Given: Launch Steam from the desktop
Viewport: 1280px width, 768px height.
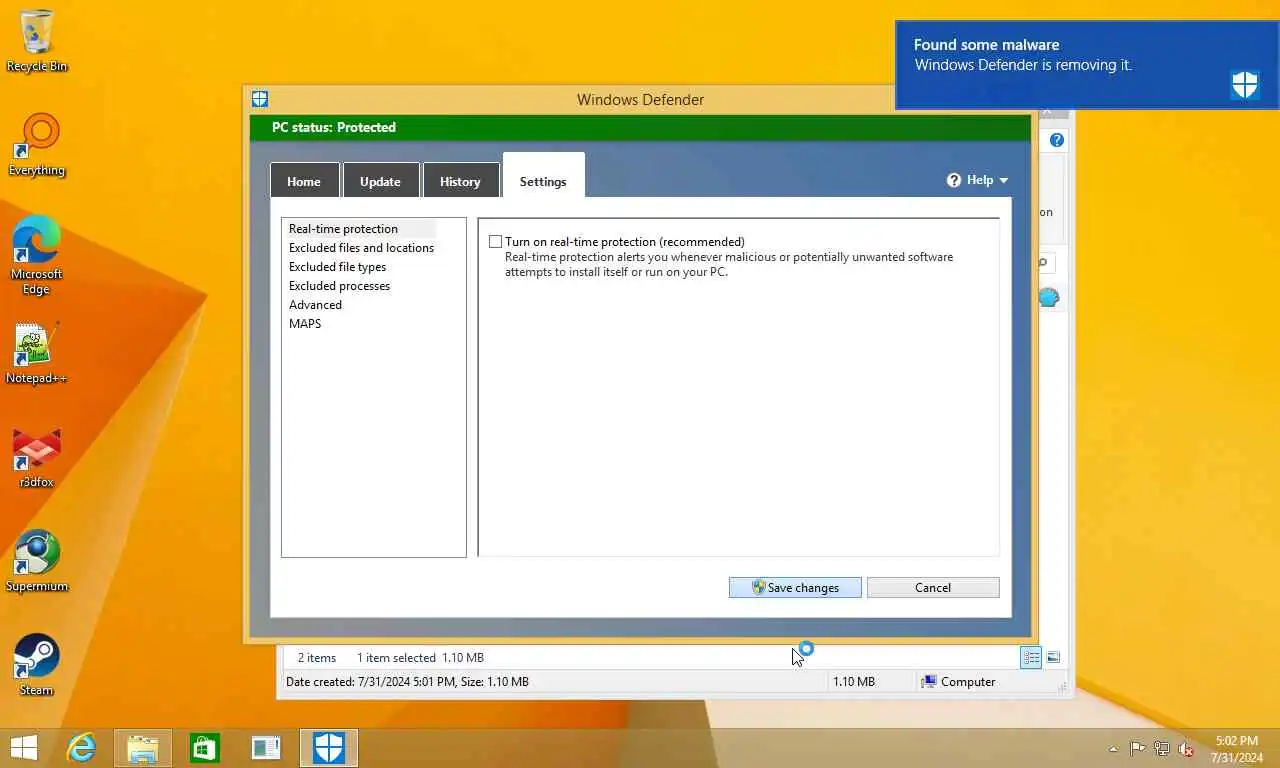Looking at the screenshot, I should tap(37, 665).
